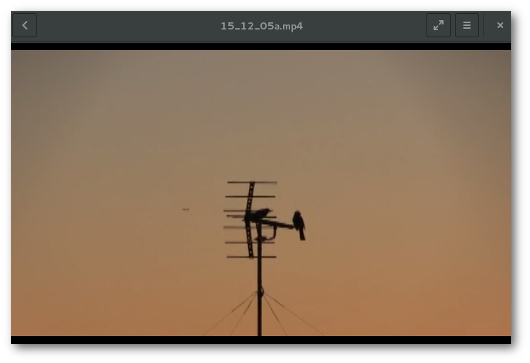Click the lowest horizontal antenna element
Image resolution: width=530 pixels, height=363 pixels.
[x=251, y=257]
